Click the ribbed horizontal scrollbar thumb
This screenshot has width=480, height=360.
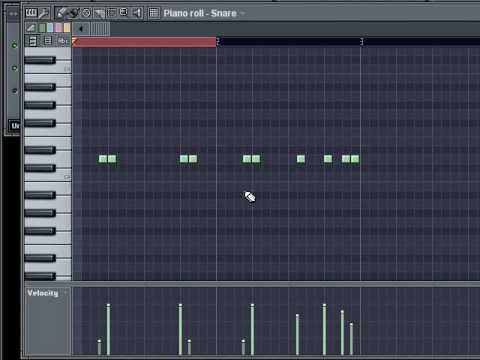pyautogui.click(x=100, y=29)
